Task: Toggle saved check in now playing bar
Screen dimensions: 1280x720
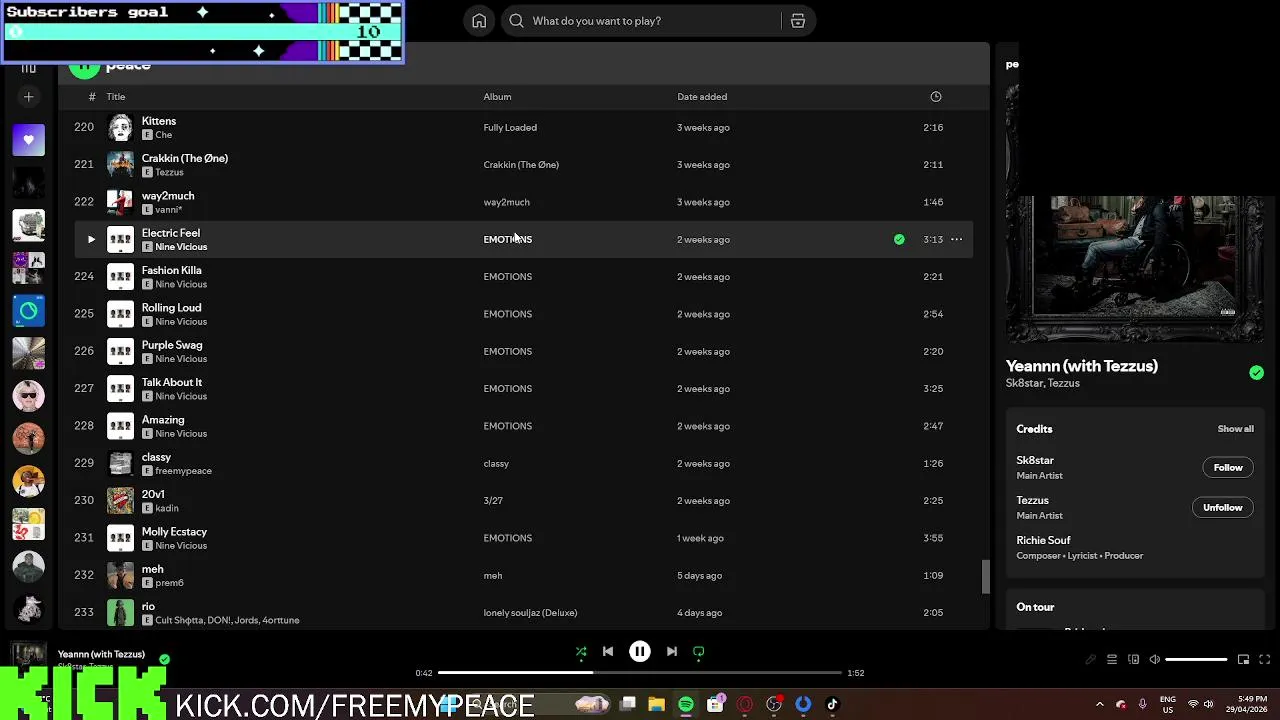Action: coord(164,660)
